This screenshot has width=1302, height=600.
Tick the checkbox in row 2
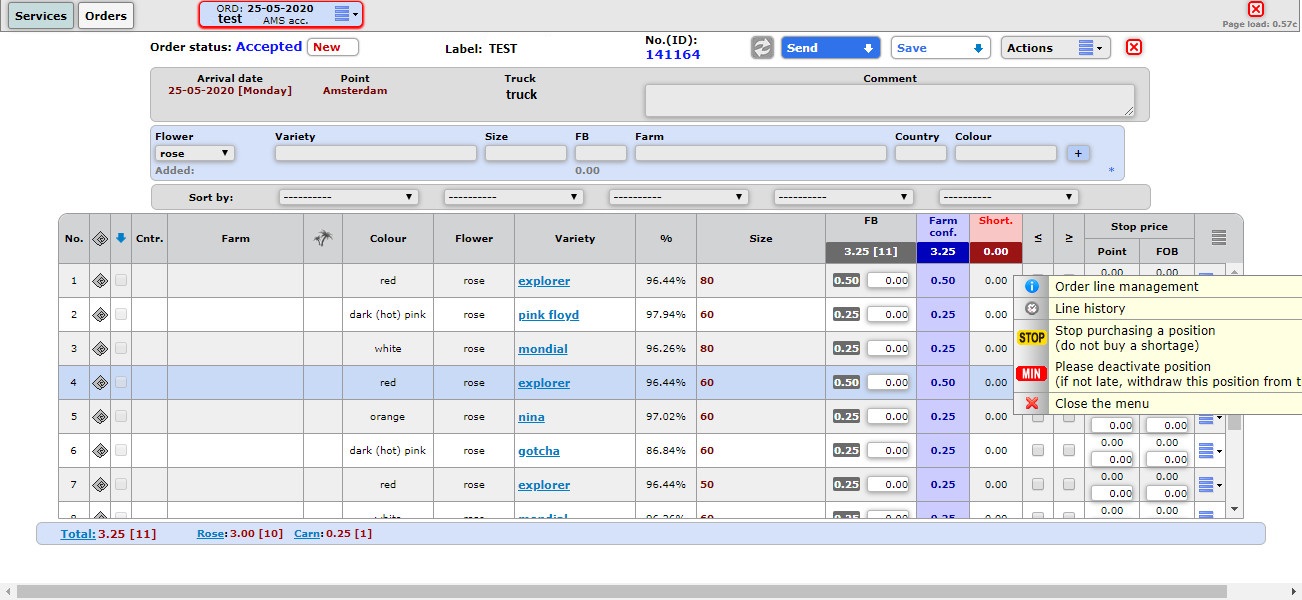(121, 315)
